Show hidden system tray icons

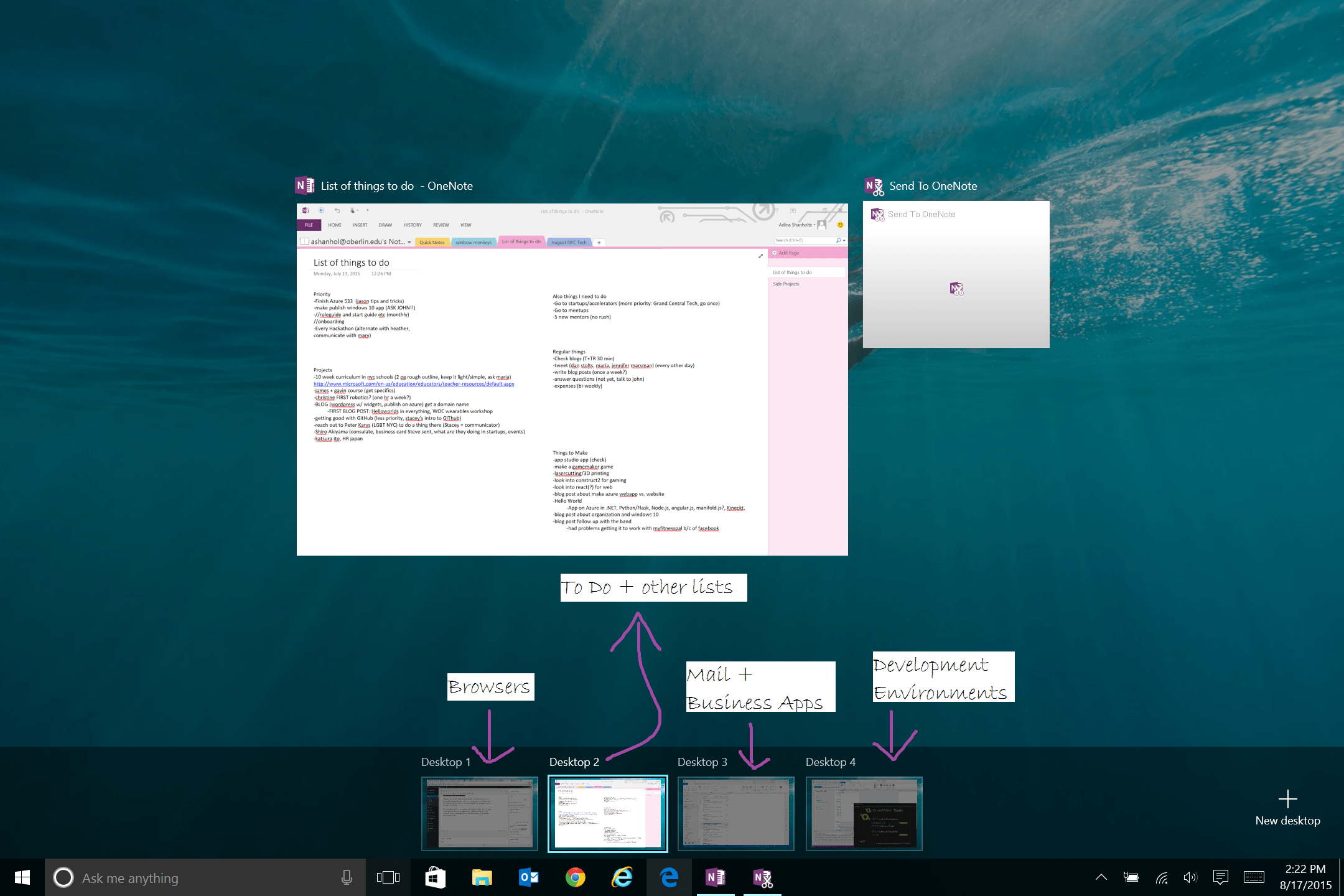point(1101,877)
